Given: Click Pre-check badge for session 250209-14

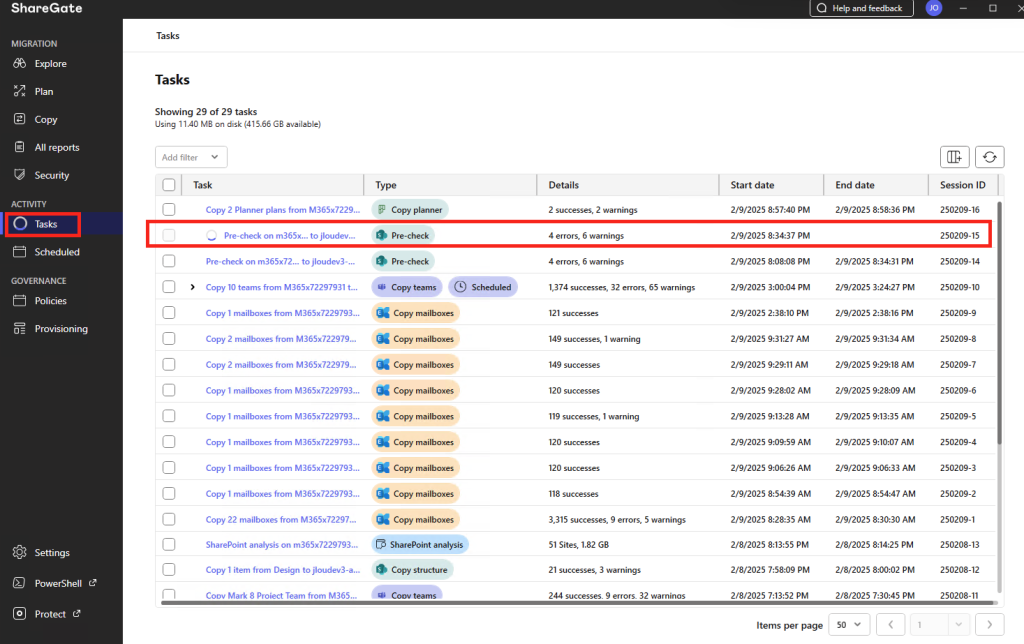Looking at the screenshot, I should [403, 261].
